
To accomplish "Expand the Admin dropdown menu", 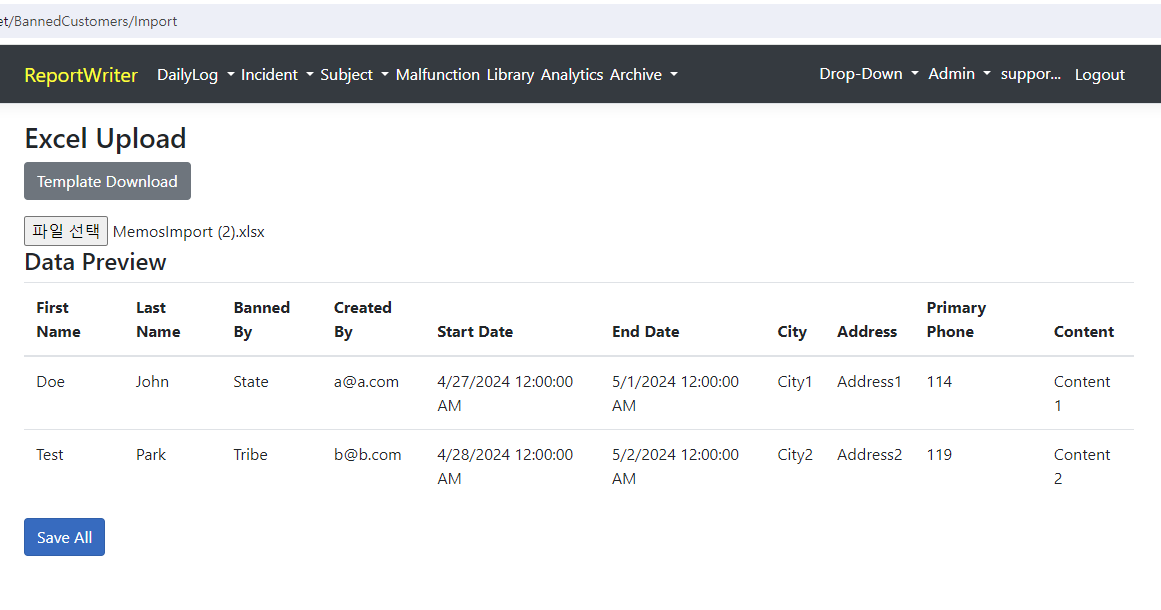I will click(x=952, y=73).
